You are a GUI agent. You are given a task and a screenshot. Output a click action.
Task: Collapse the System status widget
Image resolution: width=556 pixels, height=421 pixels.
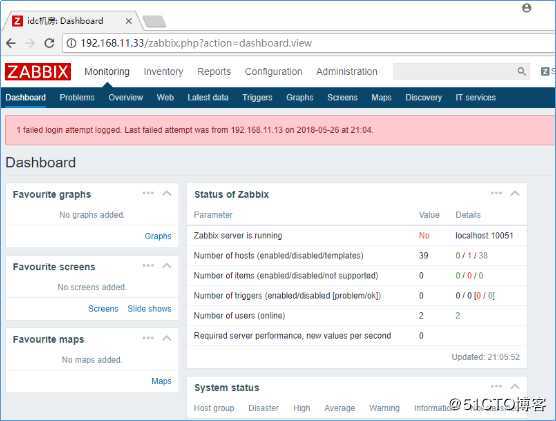pos(515,387)
